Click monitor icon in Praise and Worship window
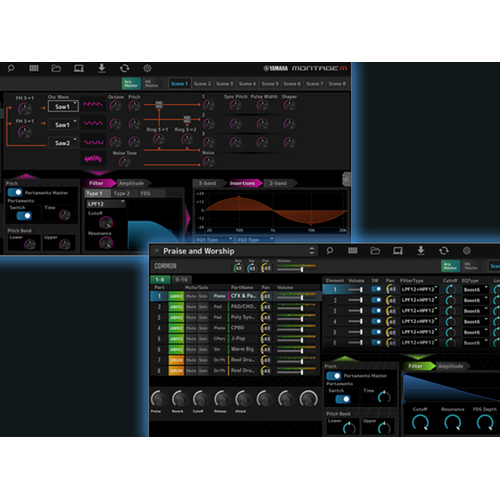The height and width of the screenshot is (500, 500). 398,251
